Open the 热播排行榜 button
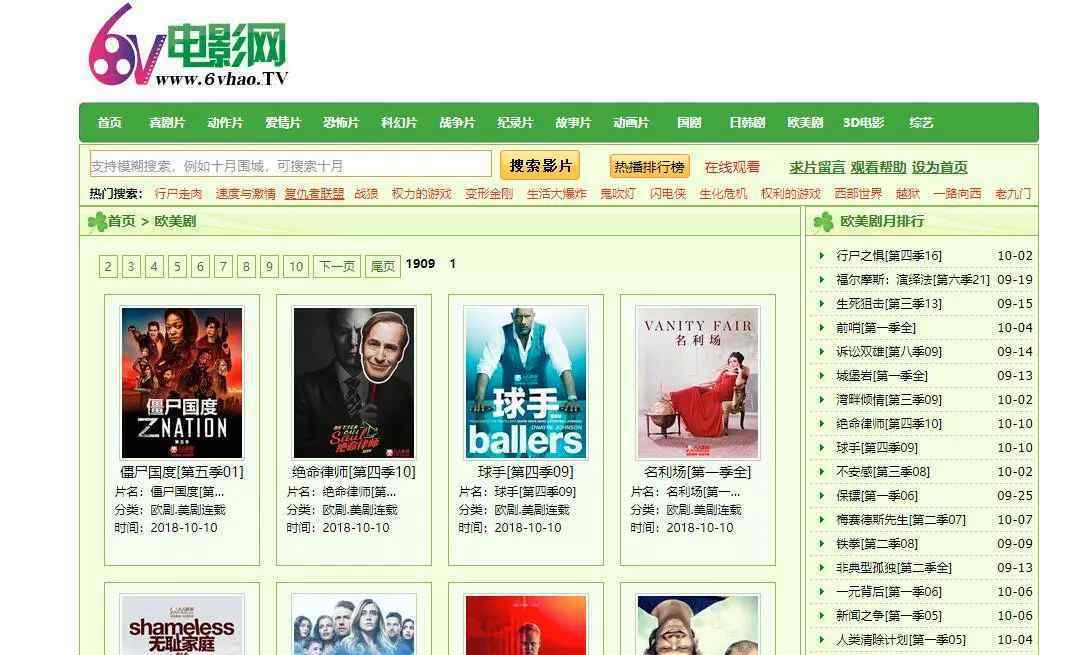 coord(650,167)
